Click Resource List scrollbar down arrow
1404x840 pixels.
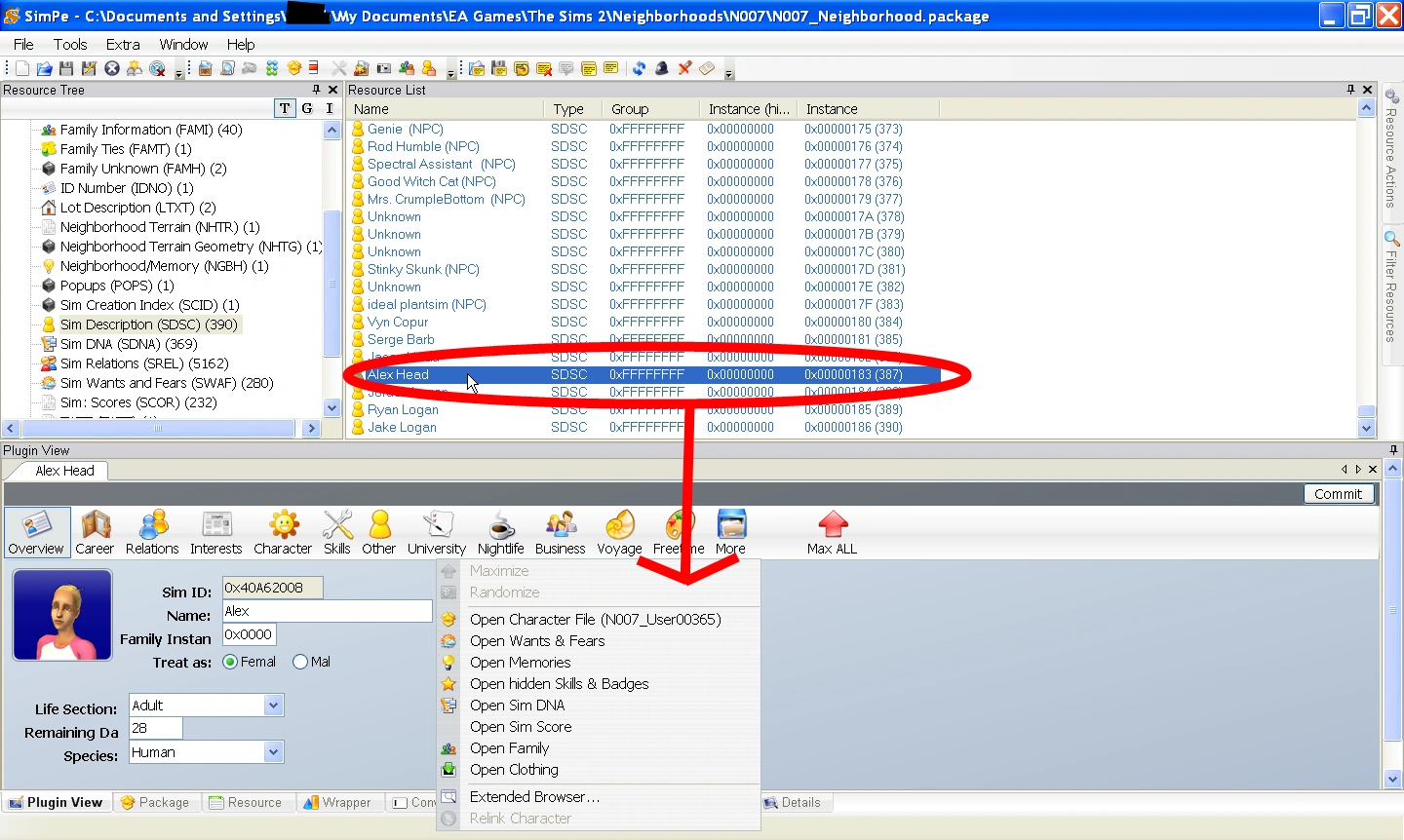(1366, 428)
